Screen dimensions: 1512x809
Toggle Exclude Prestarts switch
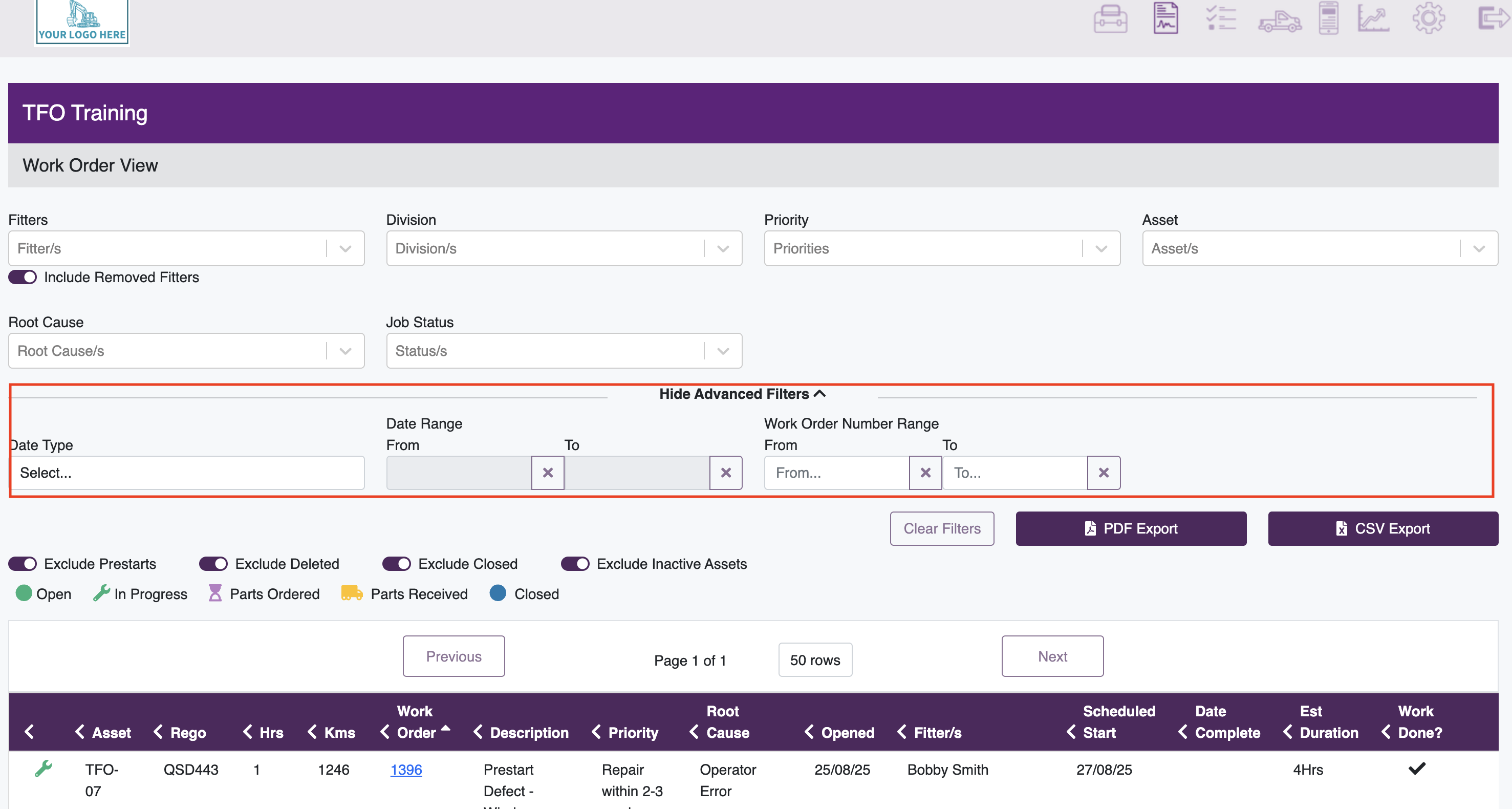pyautogui.click(x=23, y=564)
